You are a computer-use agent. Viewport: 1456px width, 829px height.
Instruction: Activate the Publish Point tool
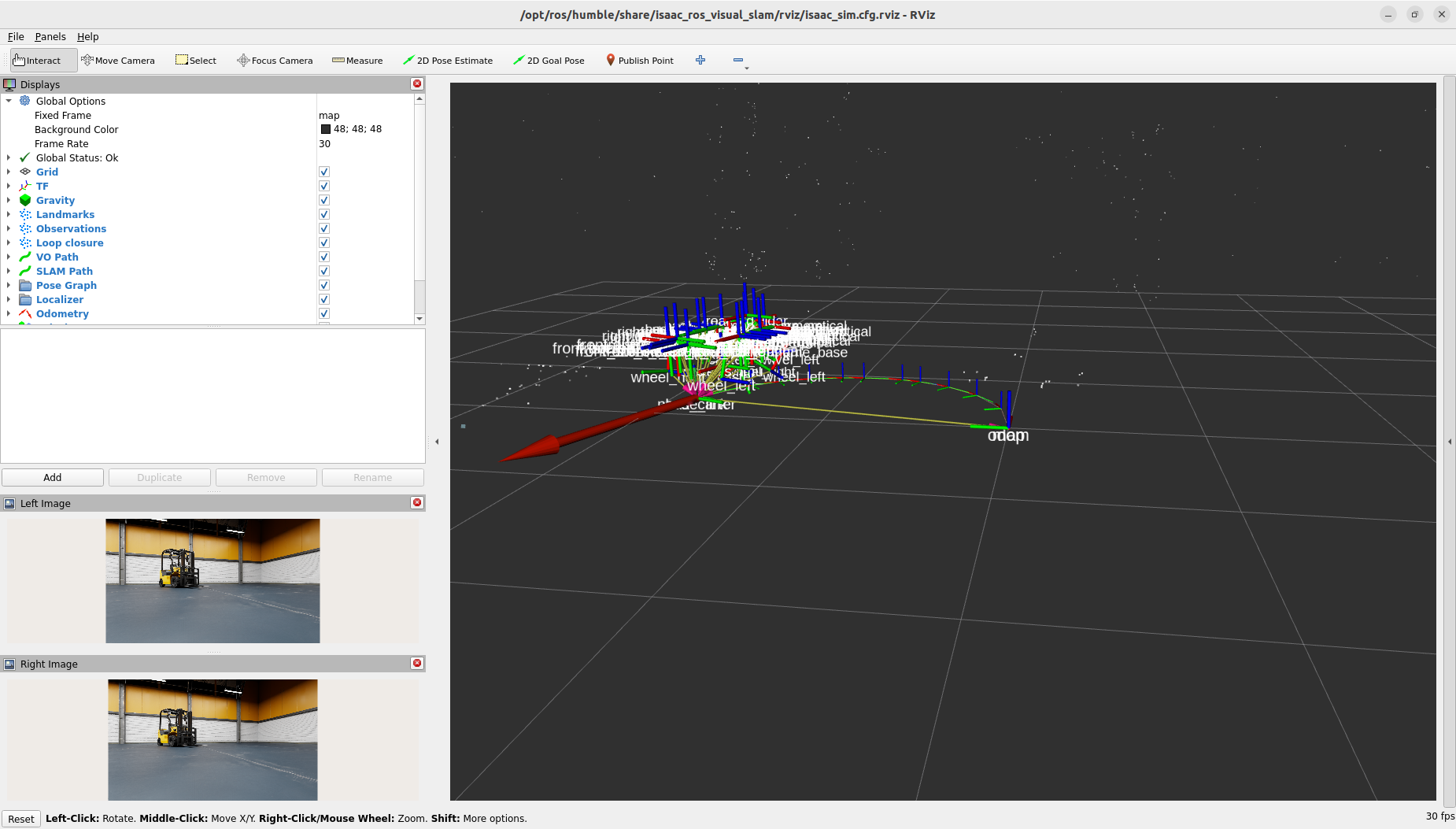point(639,61)
